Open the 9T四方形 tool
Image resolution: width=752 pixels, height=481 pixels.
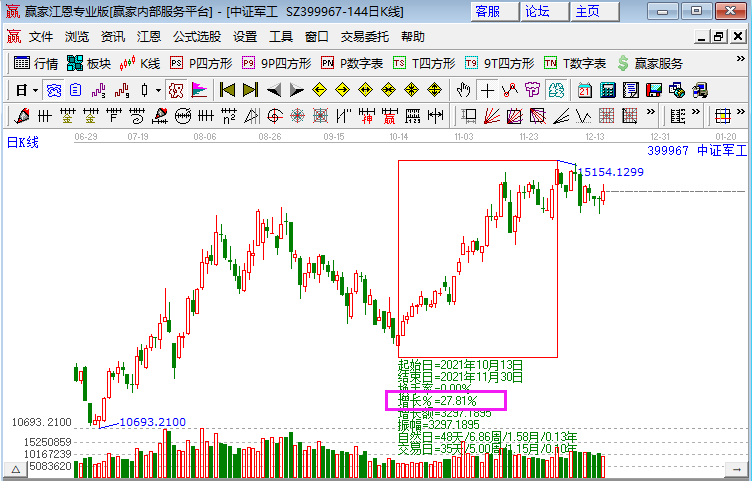click(x=499, y=63)
